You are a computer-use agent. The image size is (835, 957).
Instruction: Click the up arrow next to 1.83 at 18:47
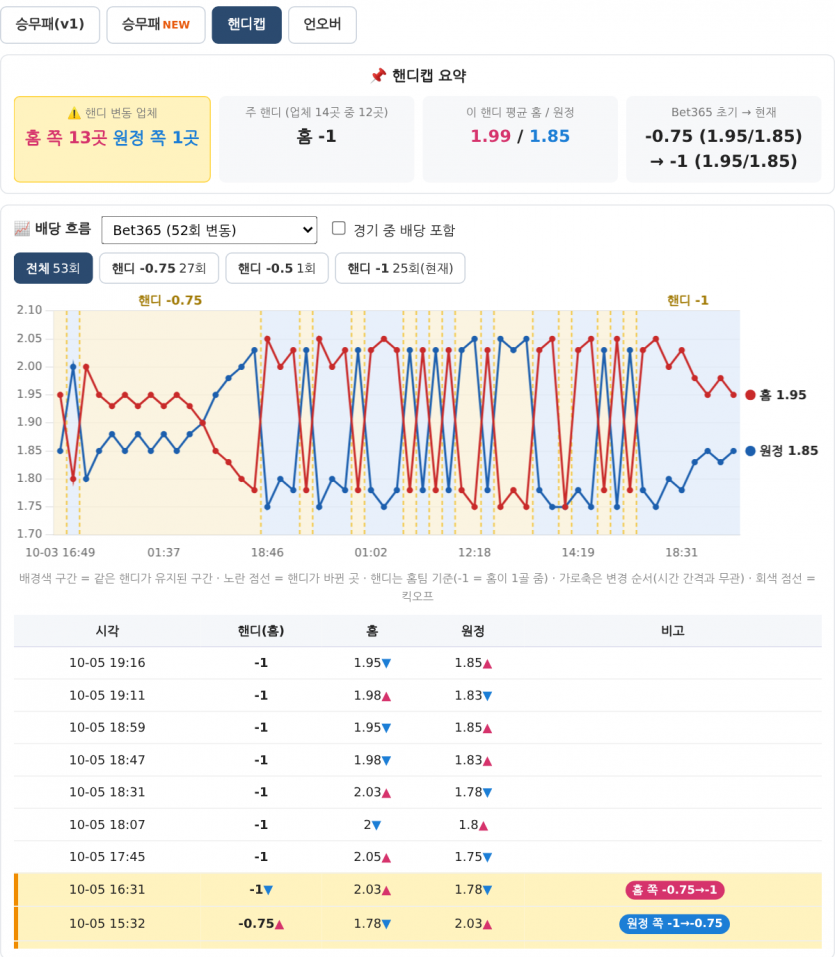[487, 760]
